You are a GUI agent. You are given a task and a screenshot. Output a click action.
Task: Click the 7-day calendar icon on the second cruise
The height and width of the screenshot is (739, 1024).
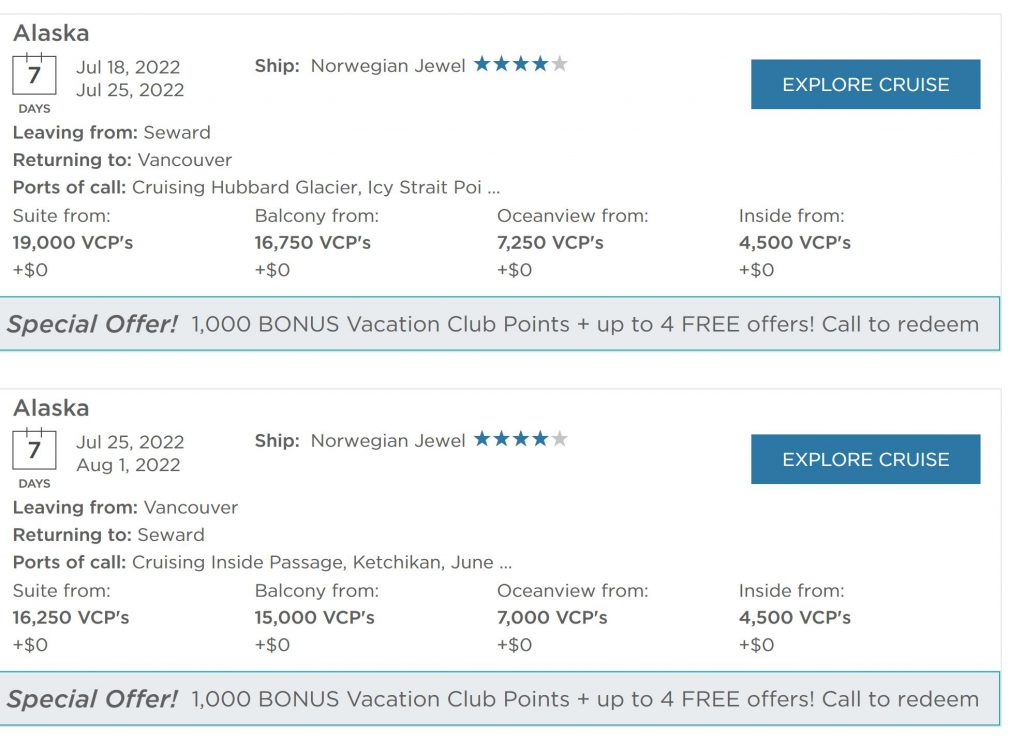pos(34,449)
